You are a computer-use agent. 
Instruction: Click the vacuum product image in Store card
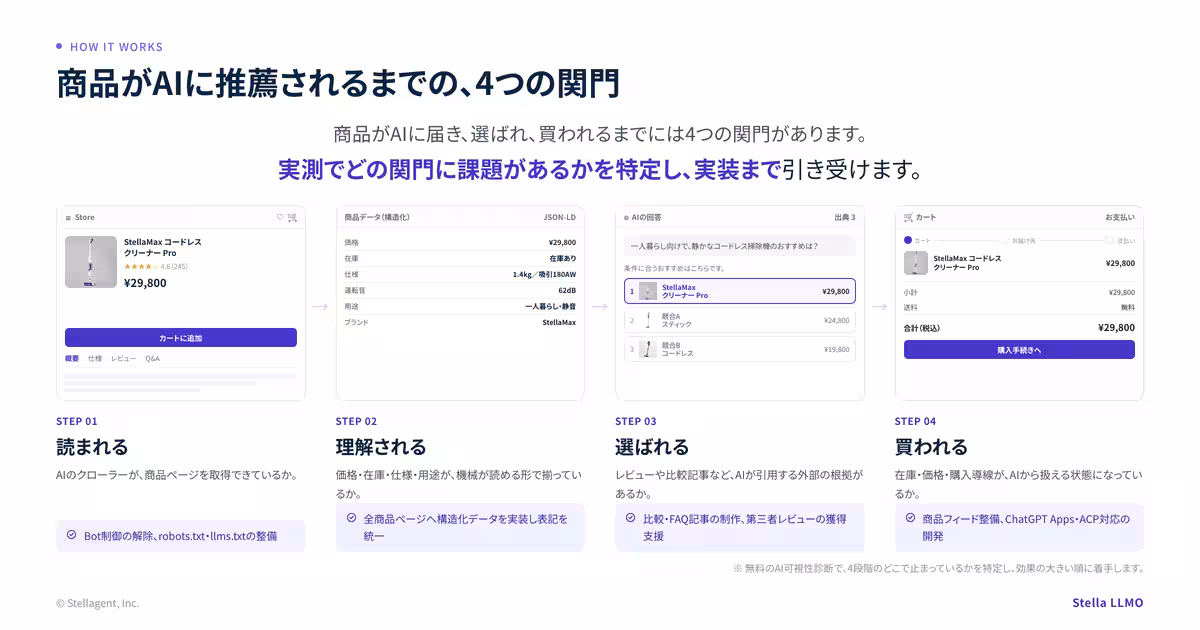[x=91, y=262]
